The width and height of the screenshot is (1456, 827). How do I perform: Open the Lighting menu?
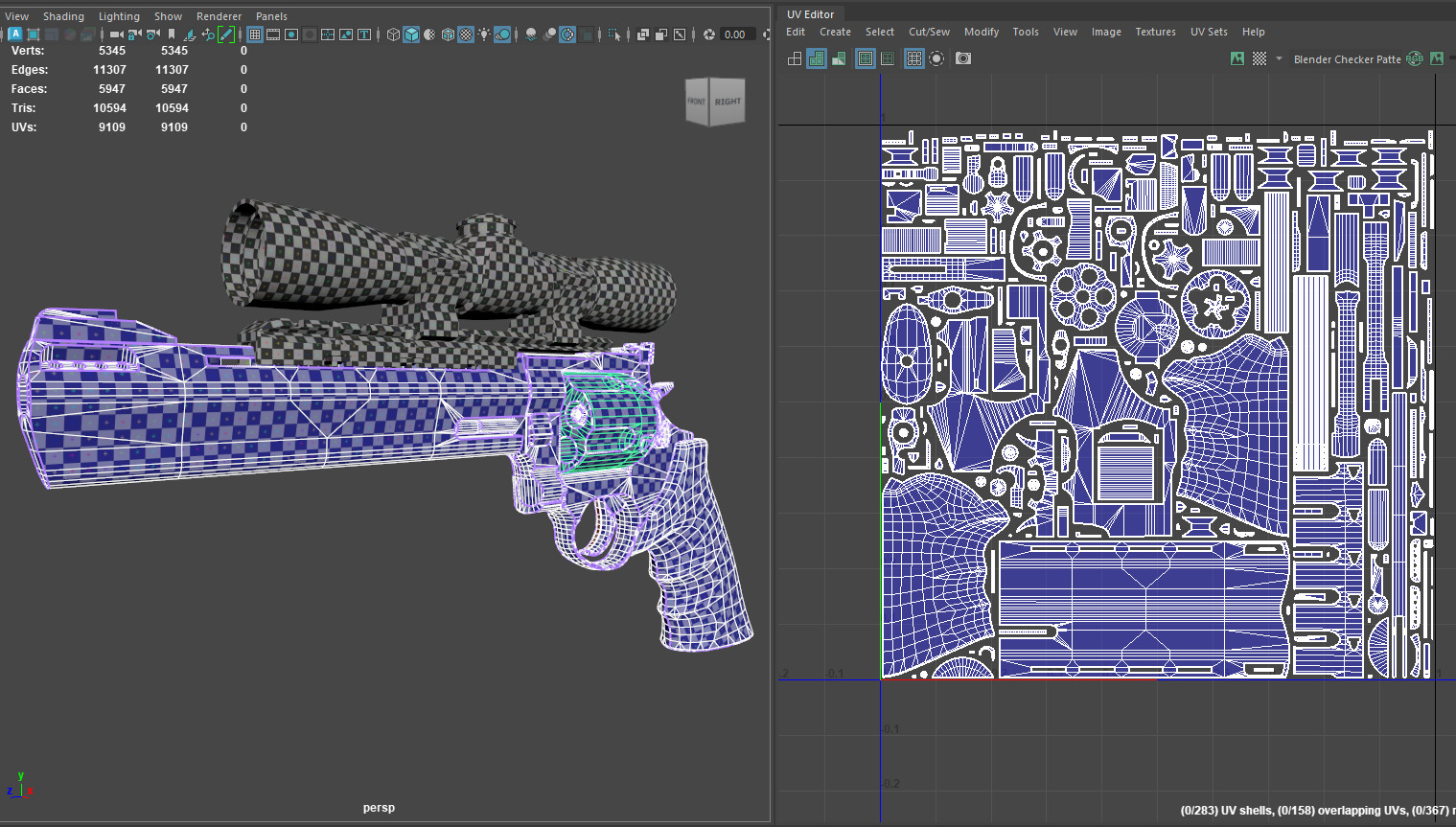click(119, 16)
